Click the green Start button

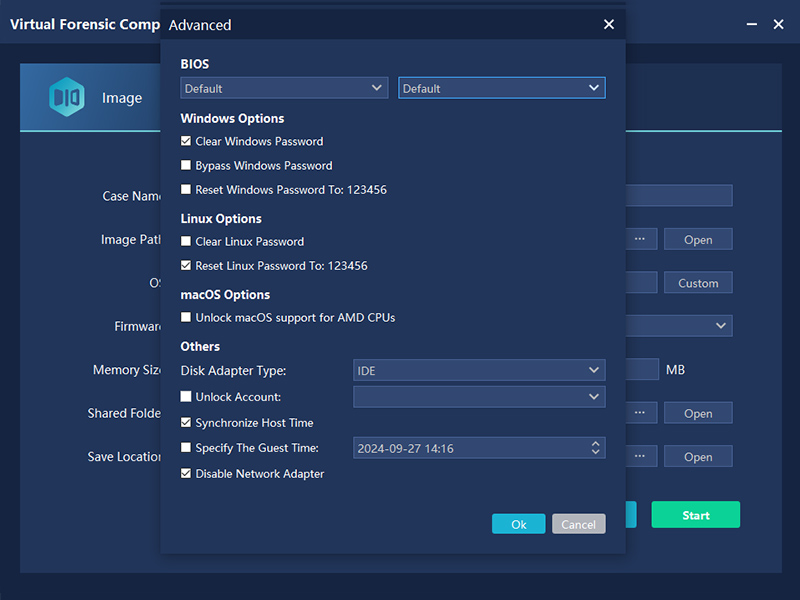point(695,515)
